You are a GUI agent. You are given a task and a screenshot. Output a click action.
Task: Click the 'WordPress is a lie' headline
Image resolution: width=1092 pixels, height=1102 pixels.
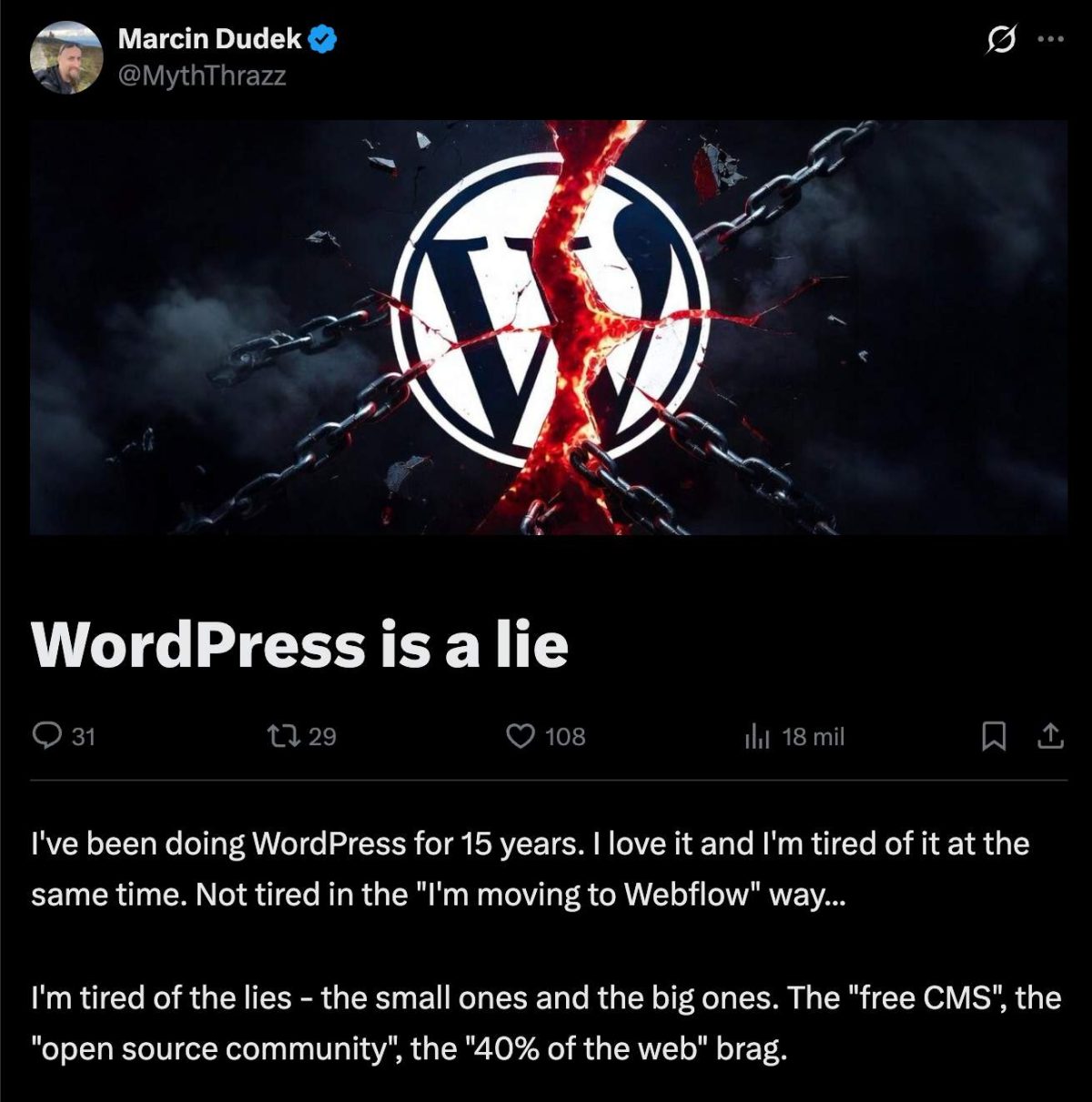pos(299,644)
